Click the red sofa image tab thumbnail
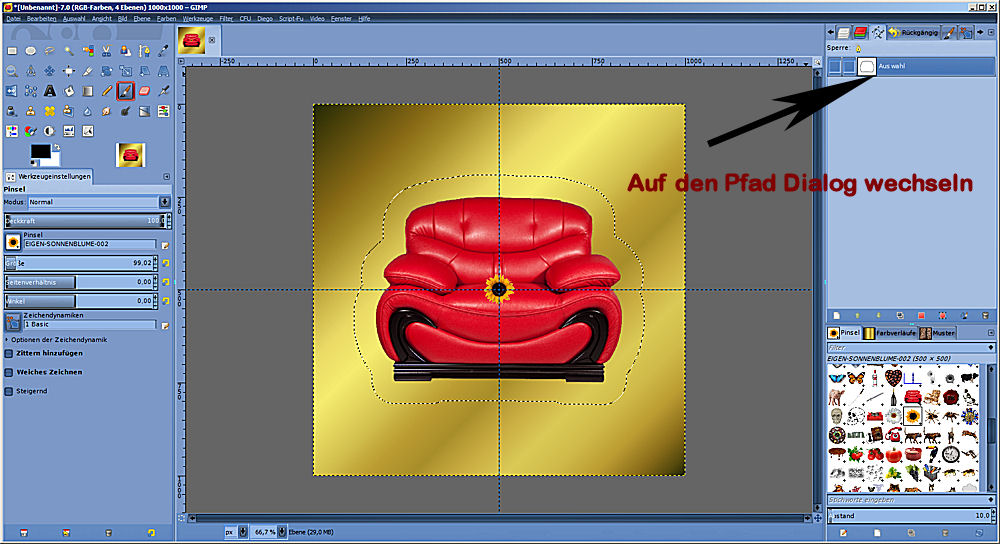This screenshot has height=544, width=1000. pyautogui.click(x=192, y=40)
